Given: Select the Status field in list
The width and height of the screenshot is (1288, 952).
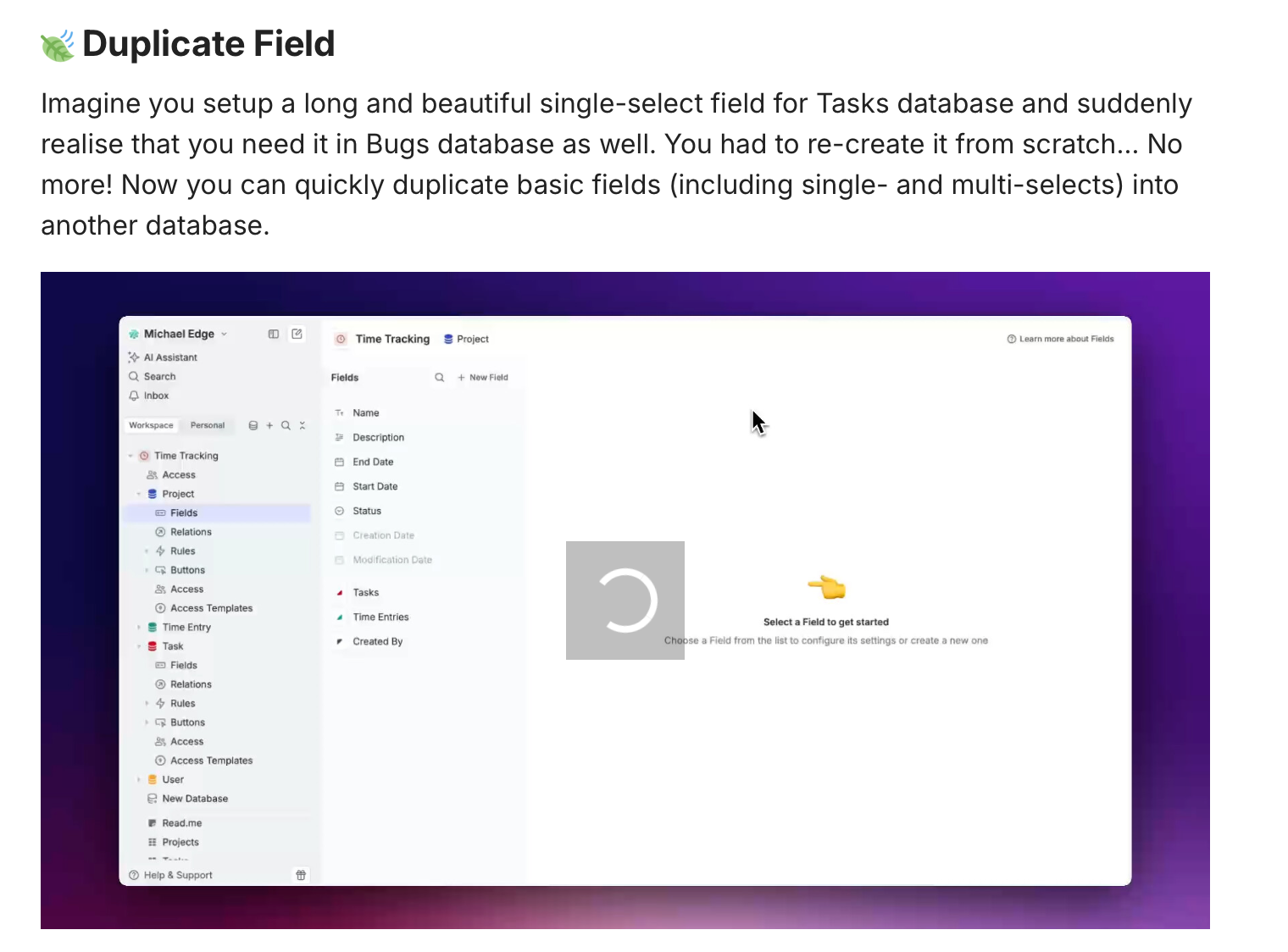Looking at the screenshot, I should [x=367, y=511].
